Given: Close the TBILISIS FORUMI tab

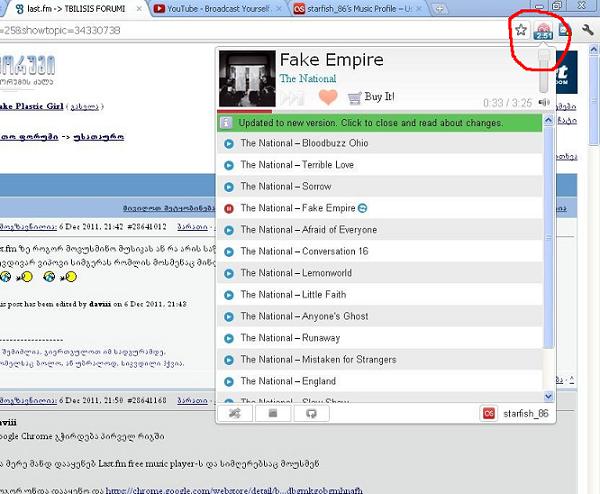Looking at the screenshot, I should point(139,8).
